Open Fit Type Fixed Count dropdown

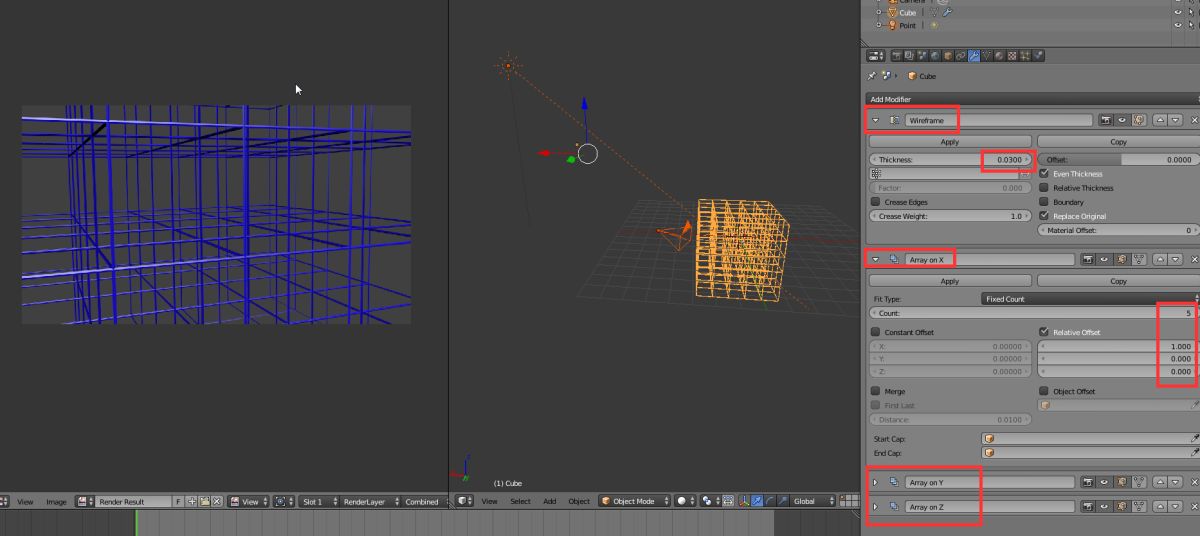[x=1090, y=299]
